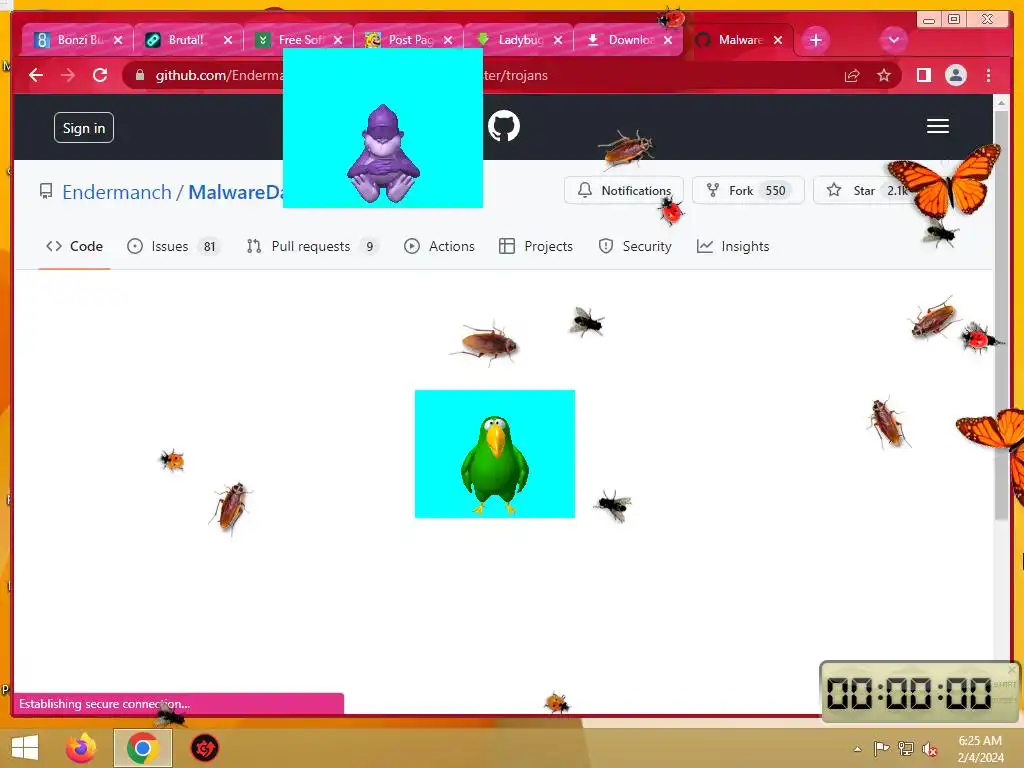Open a new tab with plus button
1024x768 pixels.
click(x=816, y=40)
